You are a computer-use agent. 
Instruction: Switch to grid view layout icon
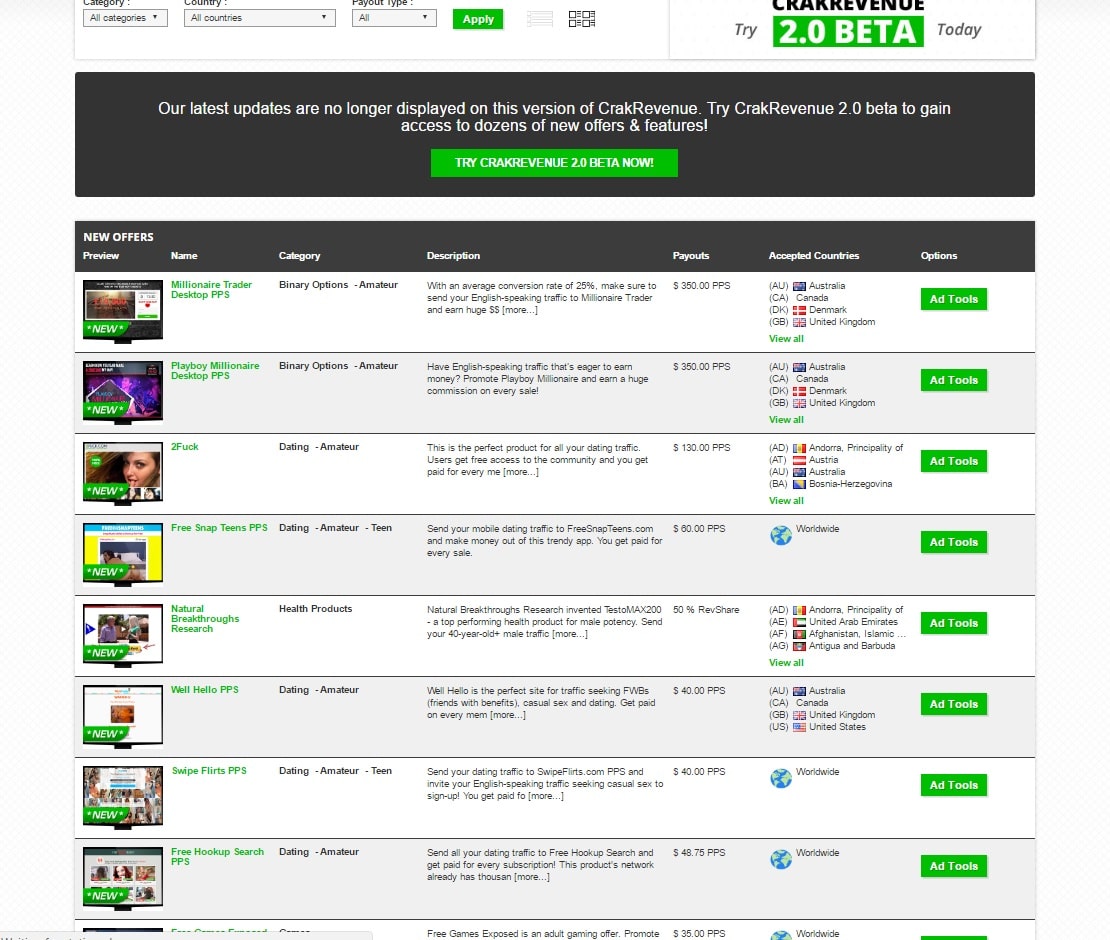pos(581,18)
